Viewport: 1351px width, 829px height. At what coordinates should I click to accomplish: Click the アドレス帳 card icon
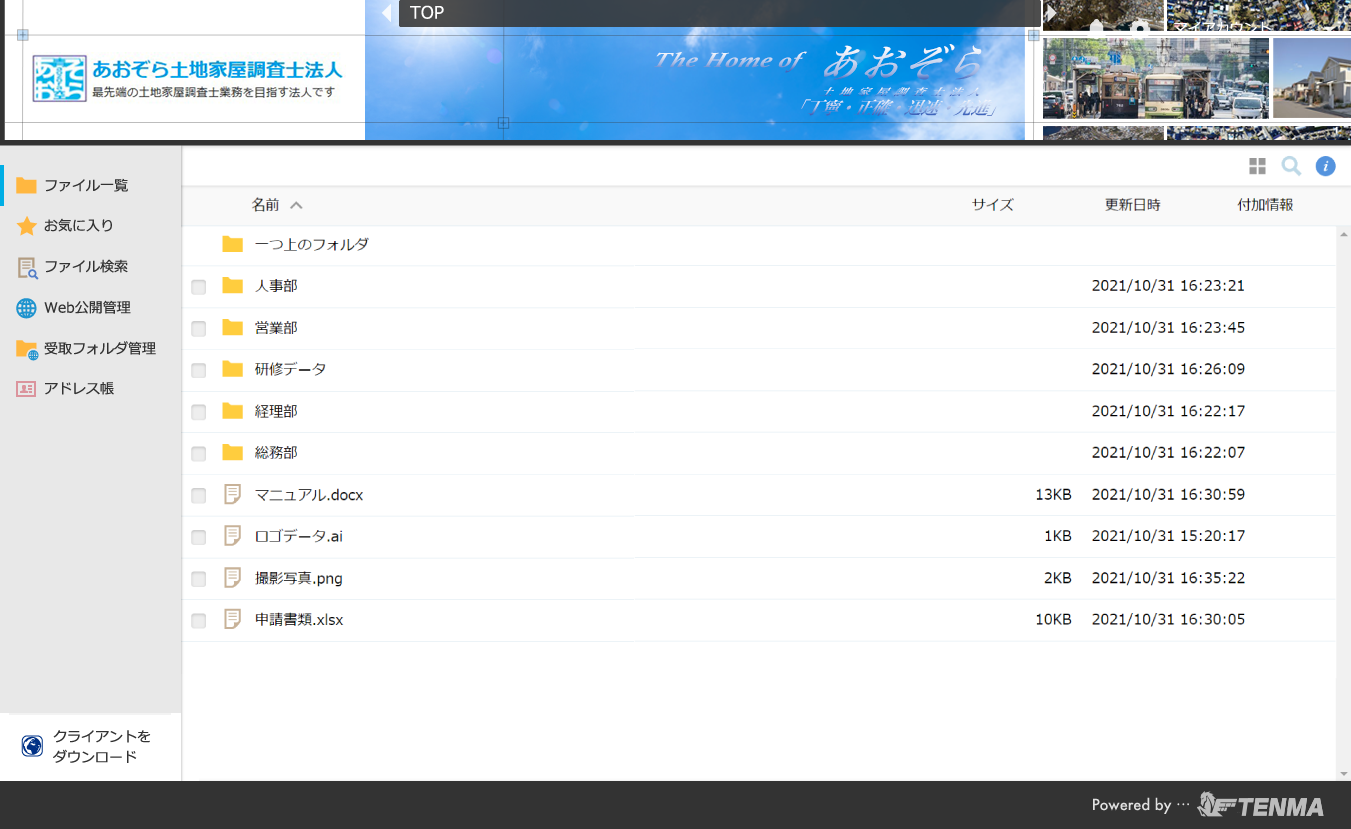click(27, 389)
